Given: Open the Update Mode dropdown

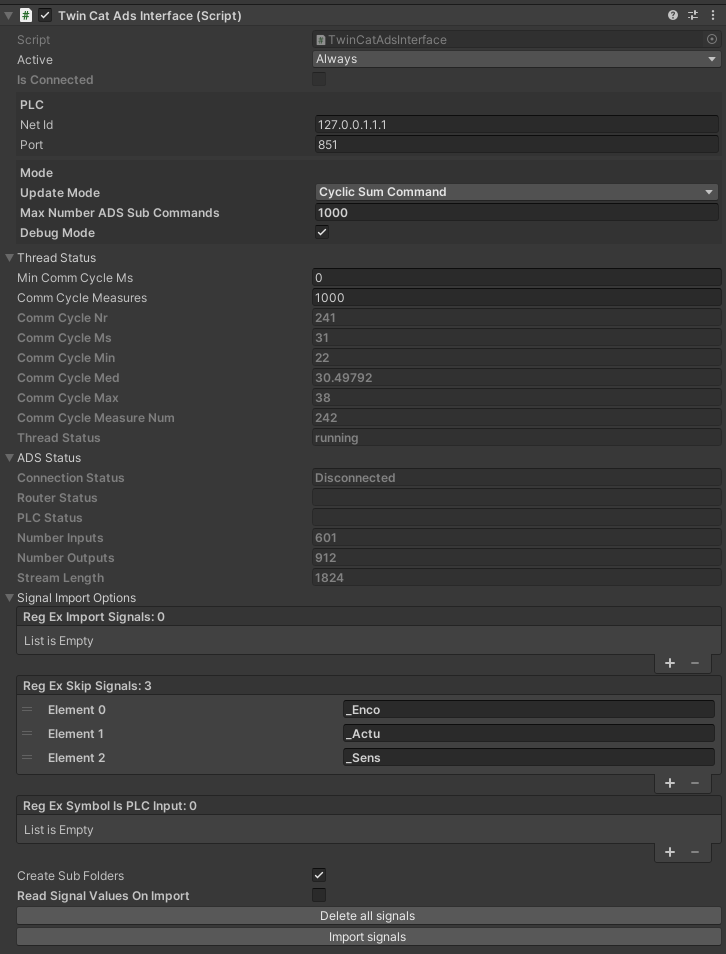Looking at the screenshot, I should (x=516, y=192).
